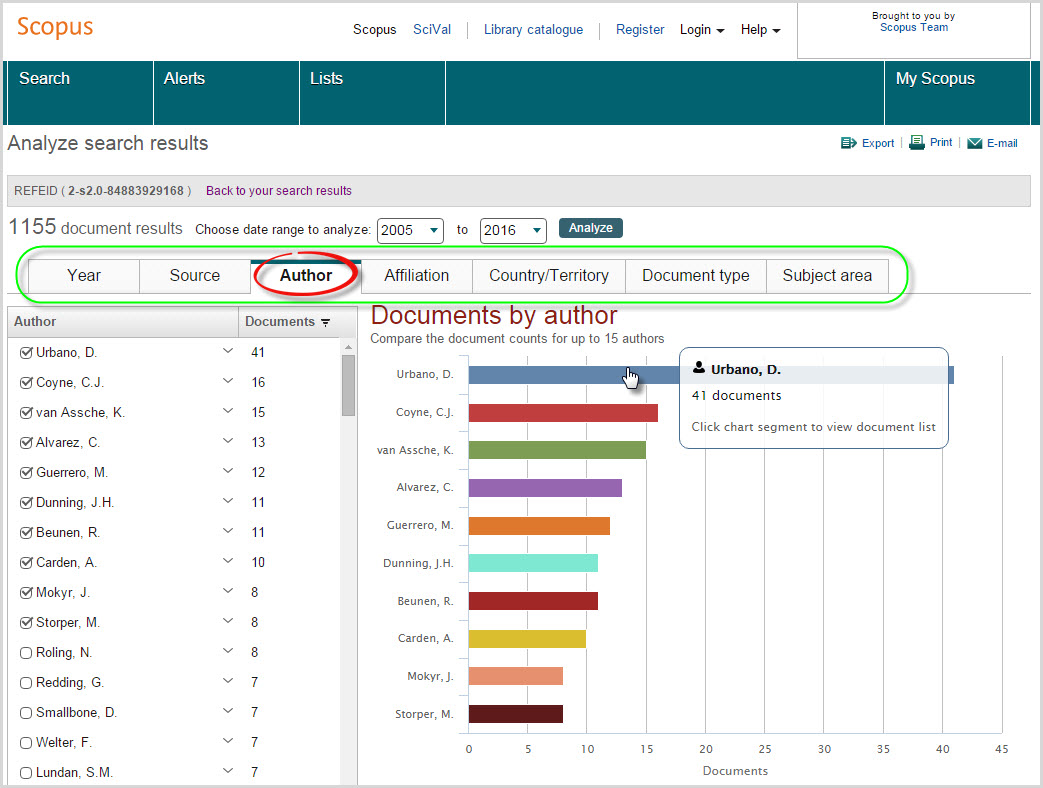Open the end year 2016 dropdown
The height and width of the screenshot is (788, 1043).
pos(513,230)
